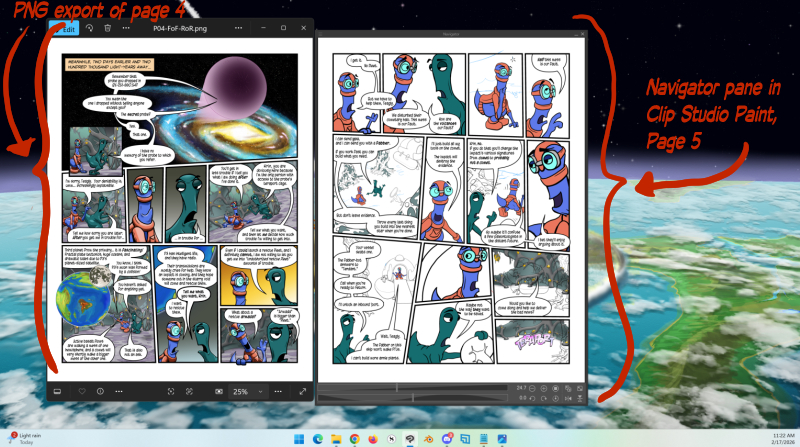800x447 pixels.
Task: Open more options right of zoom percentage
Action: [277, 391]
